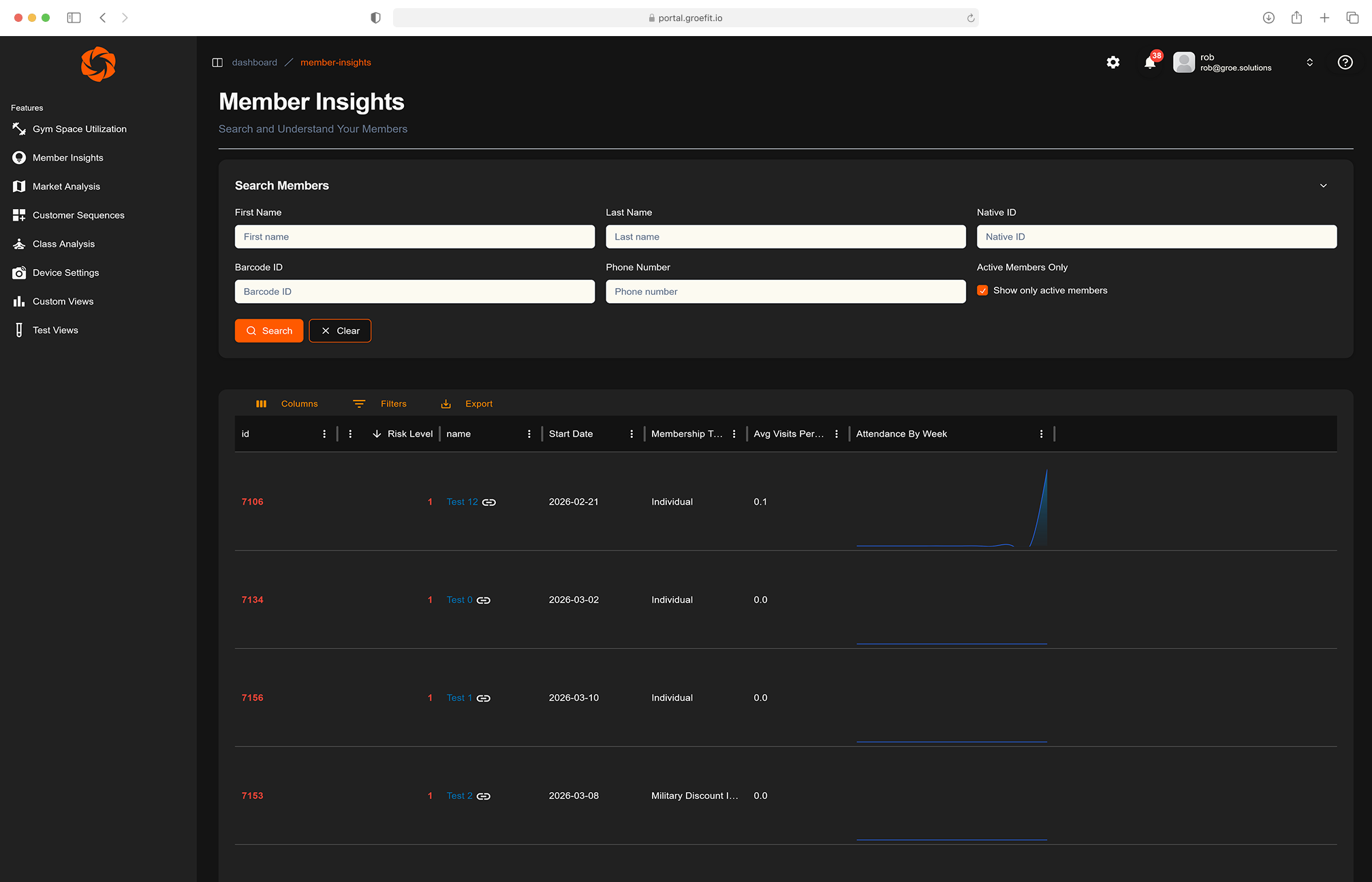Screen dimensions: 1372x882
Task: Collapse the Search Members panel chevron
Action: tap(1324, 185)
